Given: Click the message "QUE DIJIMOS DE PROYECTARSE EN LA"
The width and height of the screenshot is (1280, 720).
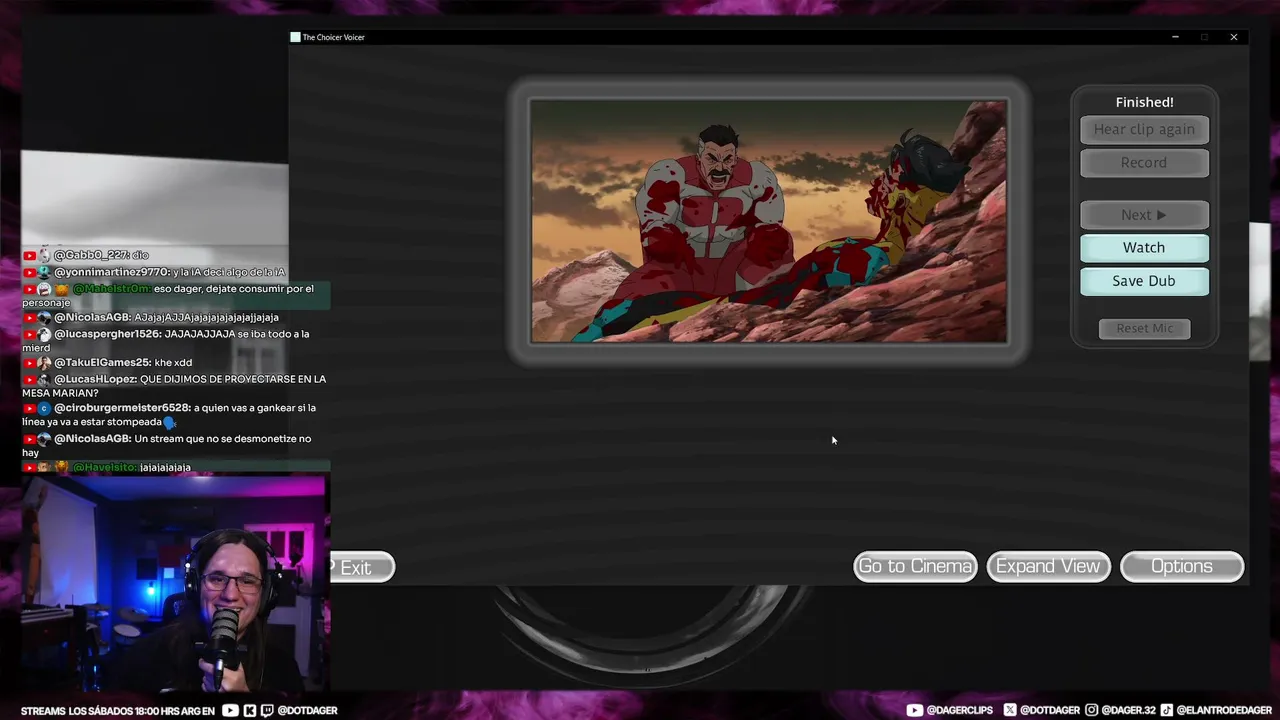Looking at the screenshot, I should coord(233,380).
